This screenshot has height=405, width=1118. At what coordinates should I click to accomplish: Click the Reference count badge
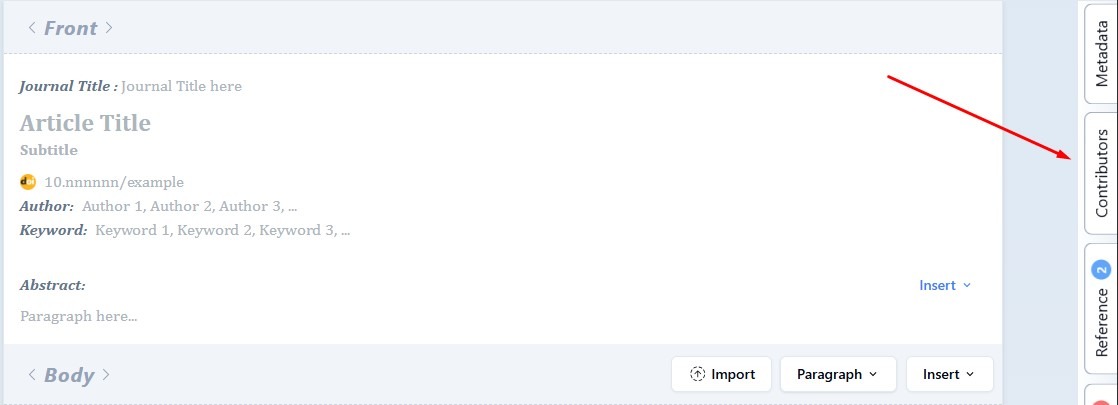point(1101,269)
